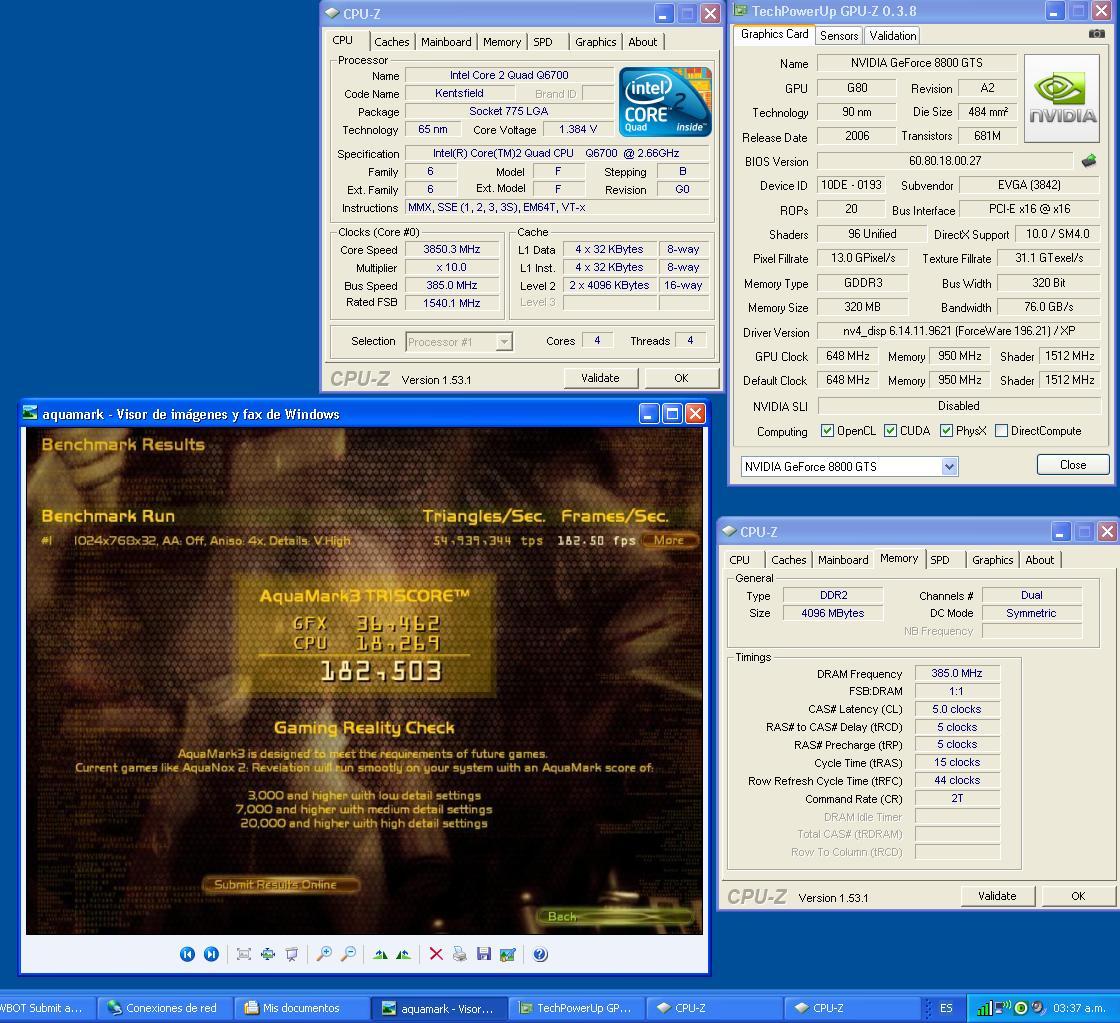The height and width of the screenshot is (1023, 1120).
Task: Click Specification field showing Q6700 @ 2.66GHz
Action: (x=556, y=153)
